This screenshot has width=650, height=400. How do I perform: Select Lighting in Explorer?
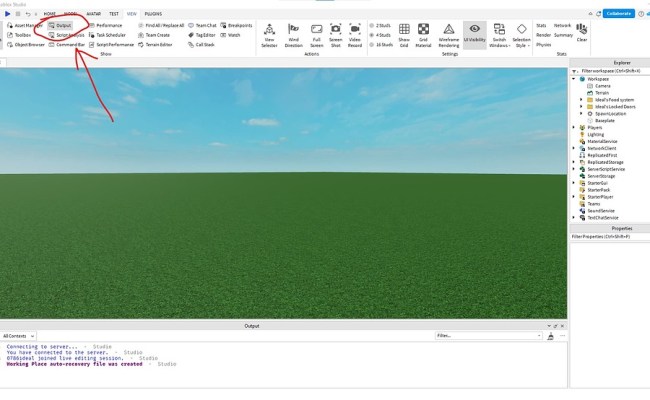(595, 134)
